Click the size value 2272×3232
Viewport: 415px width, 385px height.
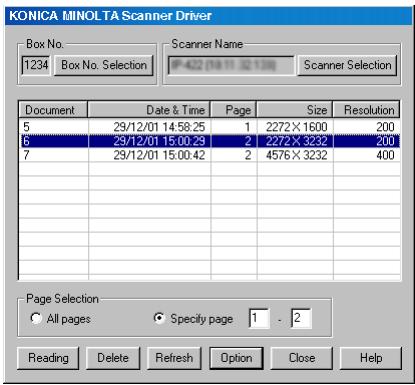(297, 141)
